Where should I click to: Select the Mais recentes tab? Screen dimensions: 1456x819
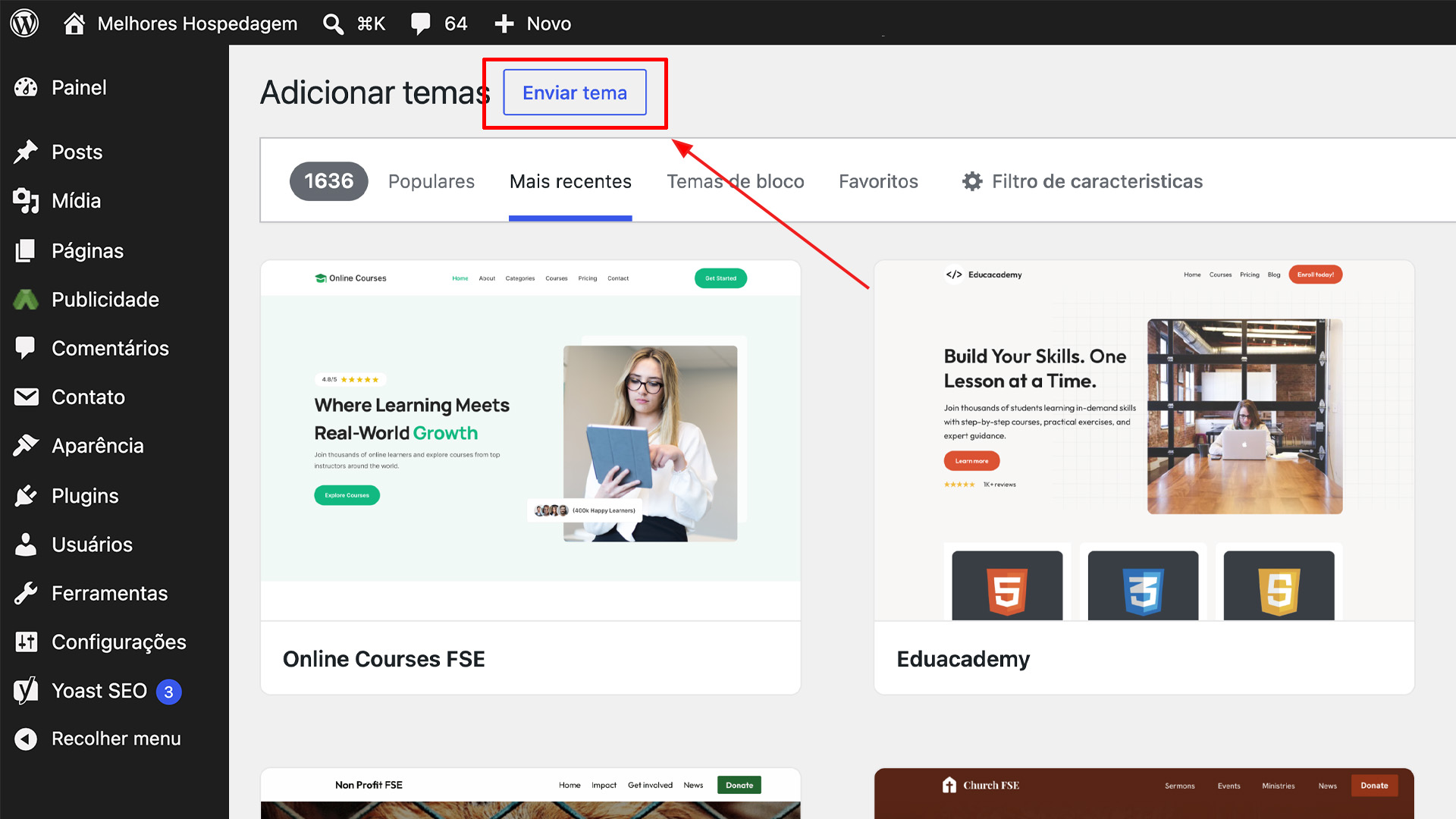tap(570, 181)
